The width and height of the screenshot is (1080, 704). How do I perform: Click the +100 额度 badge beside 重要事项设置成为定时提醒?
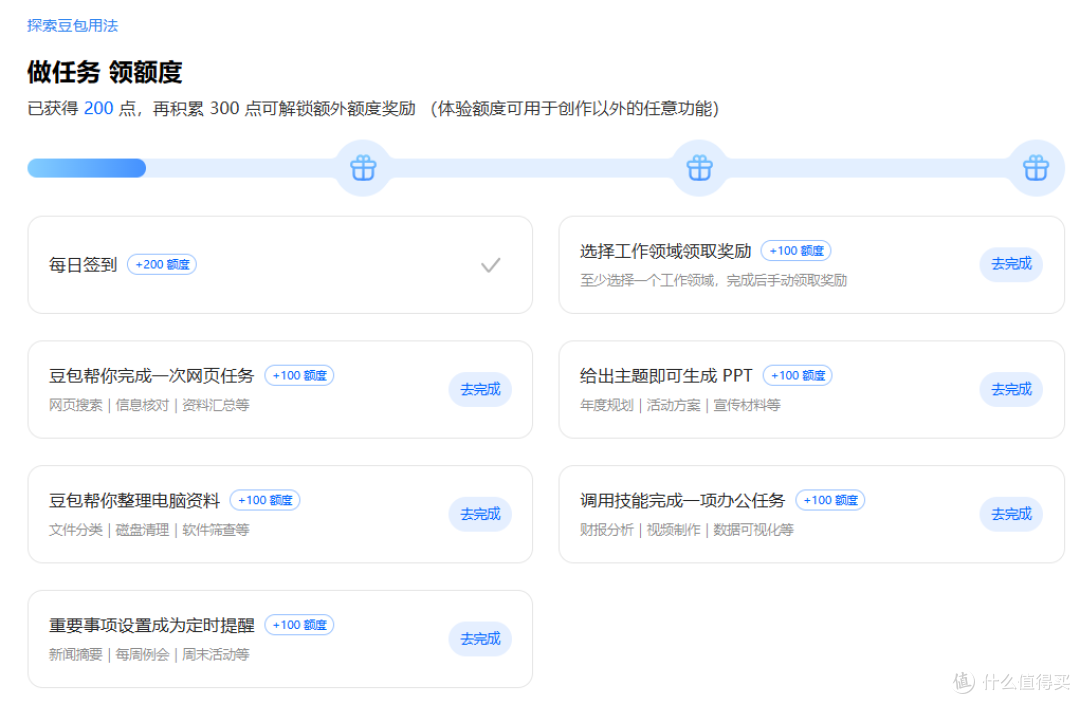click(300, 625)
